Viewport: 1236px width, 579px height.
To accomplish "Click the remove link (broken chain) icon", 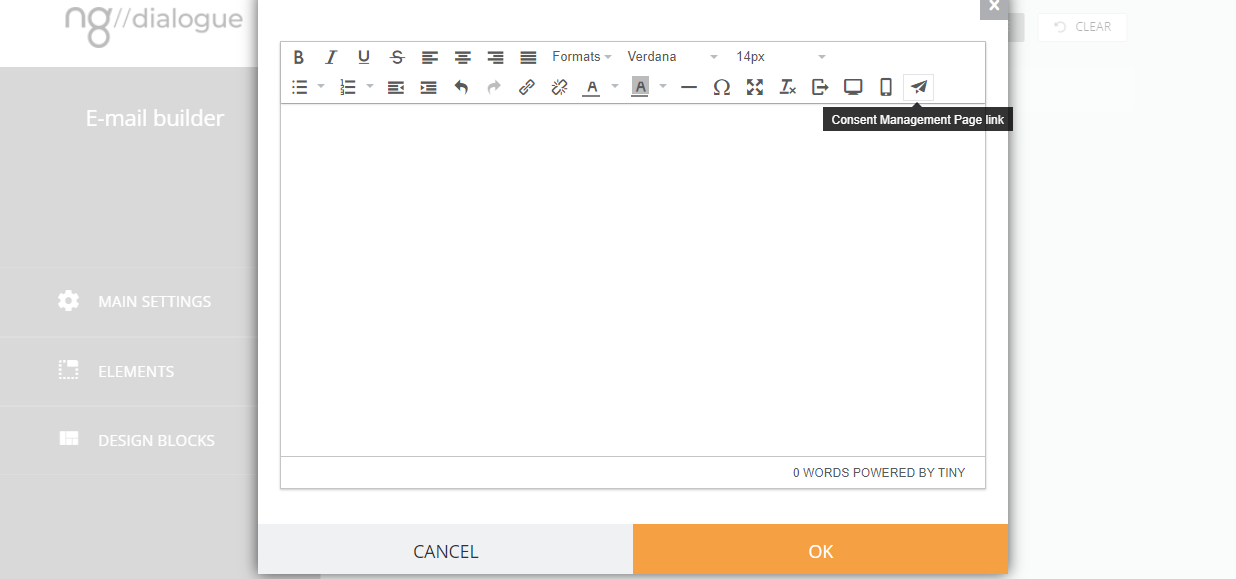I will [x=560, y=87].
